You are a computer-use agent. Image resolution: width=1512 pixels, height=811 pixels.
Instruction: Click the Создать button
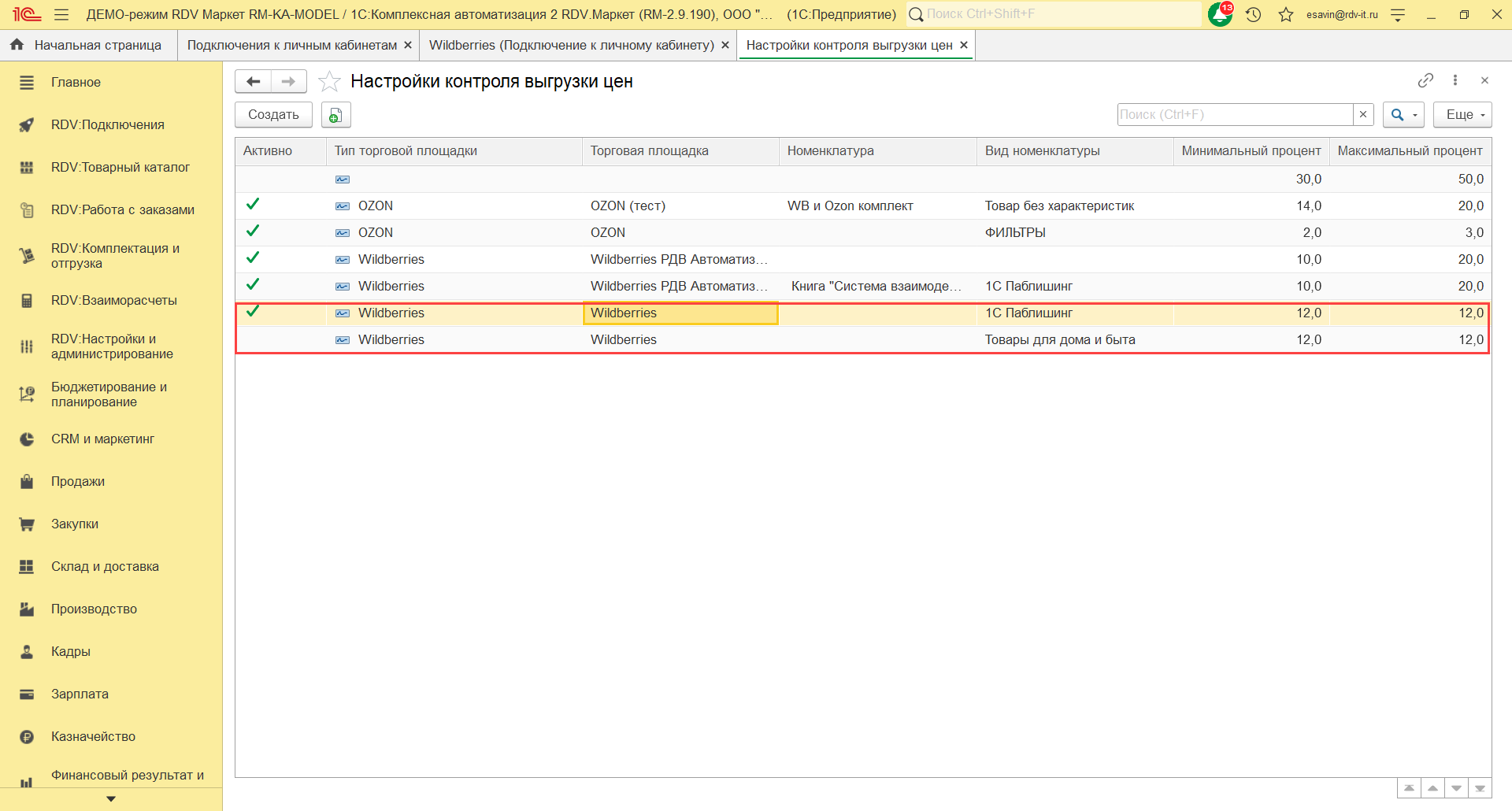(273, 115)
